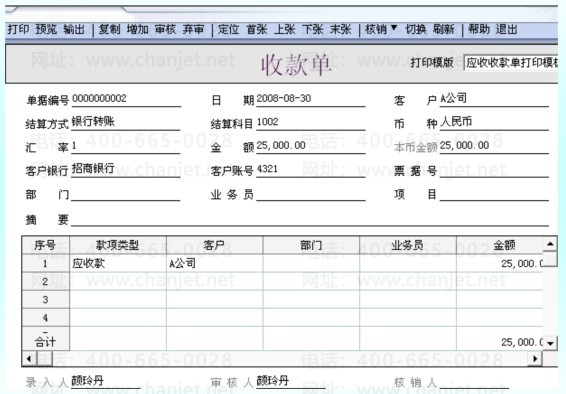Click the 序号 column header

pos(45,245)
